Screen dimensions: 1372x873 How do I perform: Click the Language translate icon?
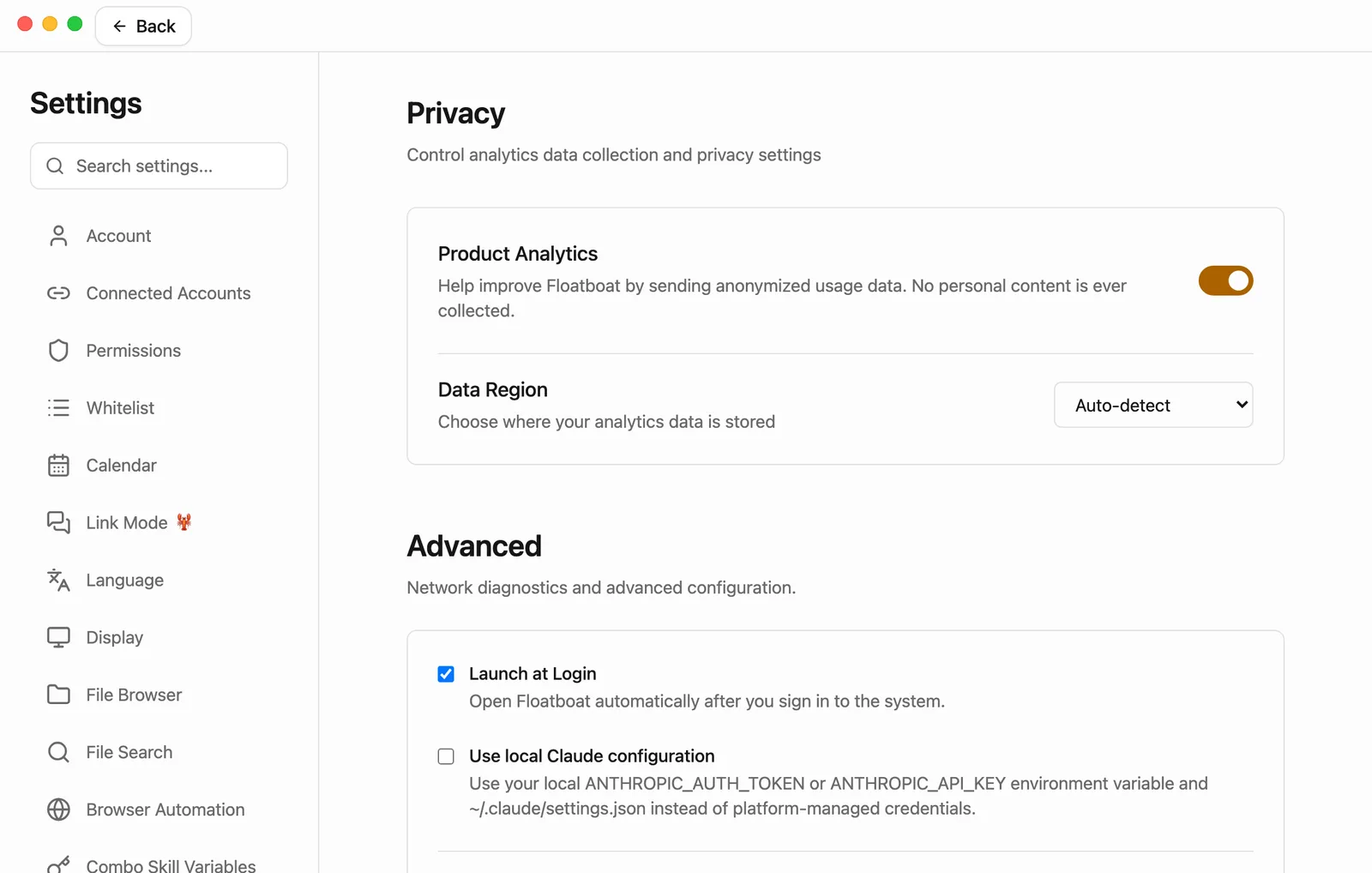pos(58,581)
